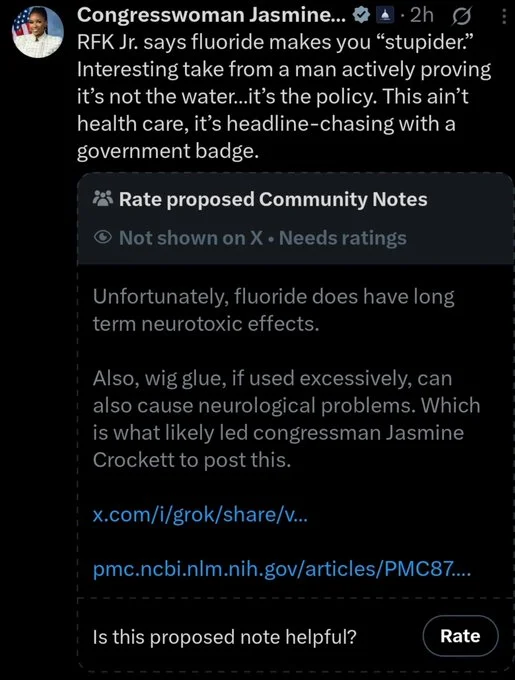This screenshot has height=680, width=515.
Task: Click the Needs ratings status text
Action: point(343,238)
